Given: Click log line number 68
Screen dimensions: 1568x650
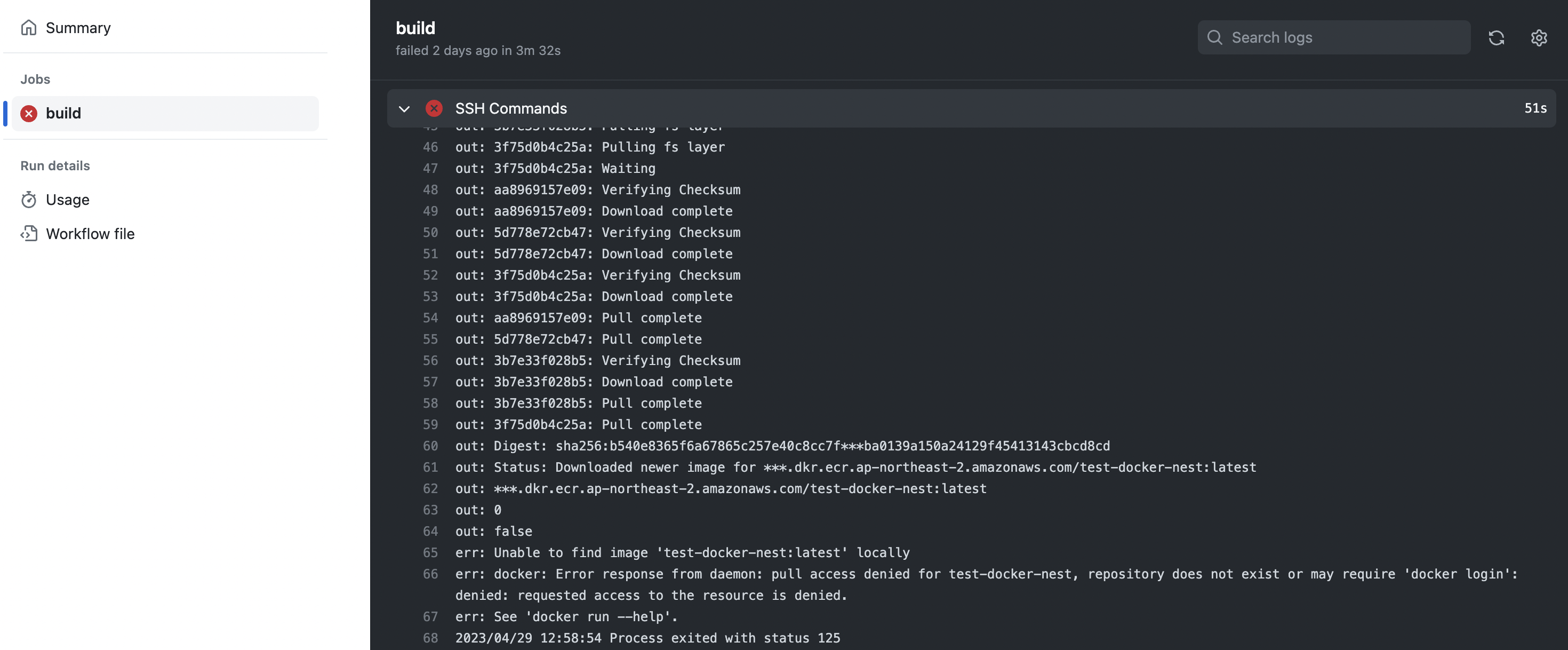Looking at the screenshot, I should pyautogui.click(x=430, y=638).
